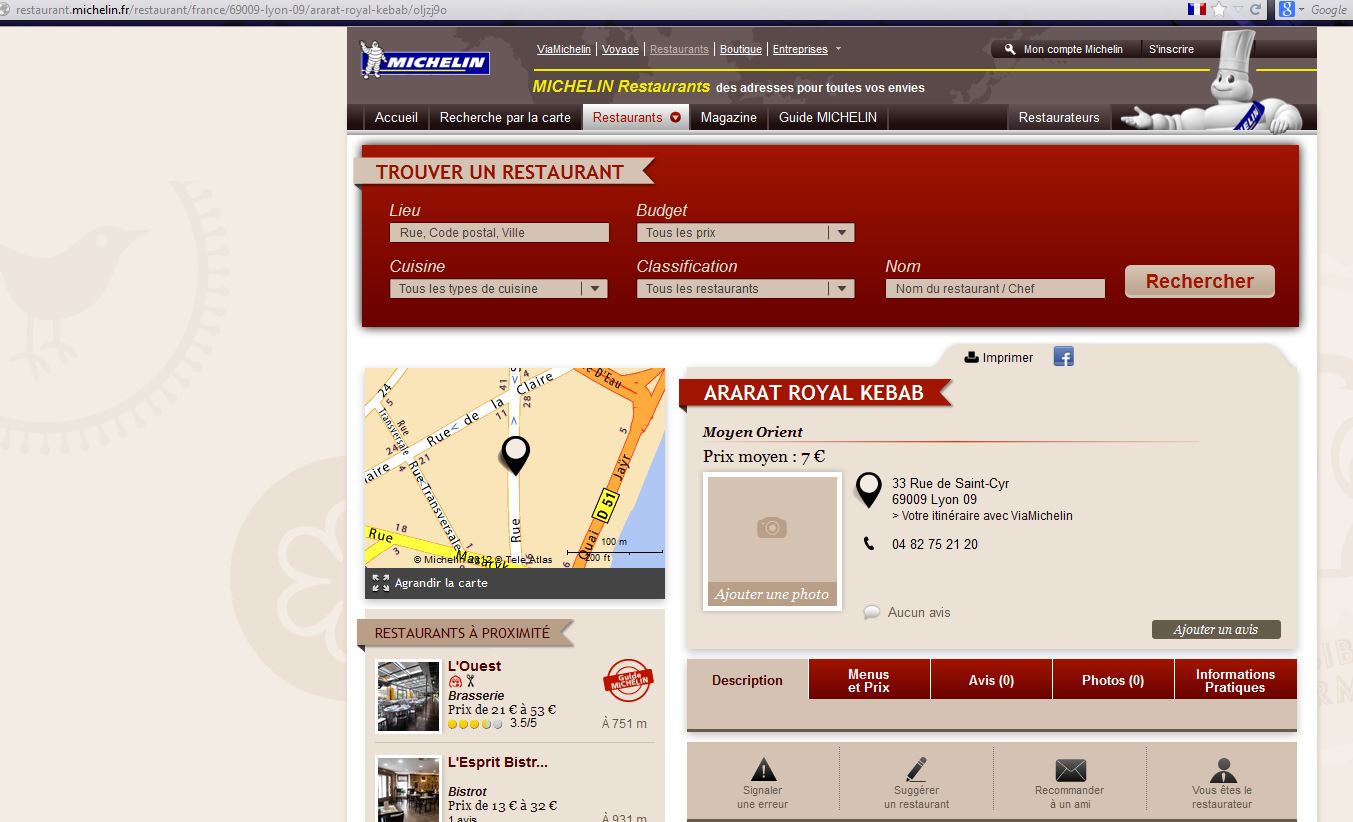Open the L'Ouest restaurant thumbnail

point(408,696)
